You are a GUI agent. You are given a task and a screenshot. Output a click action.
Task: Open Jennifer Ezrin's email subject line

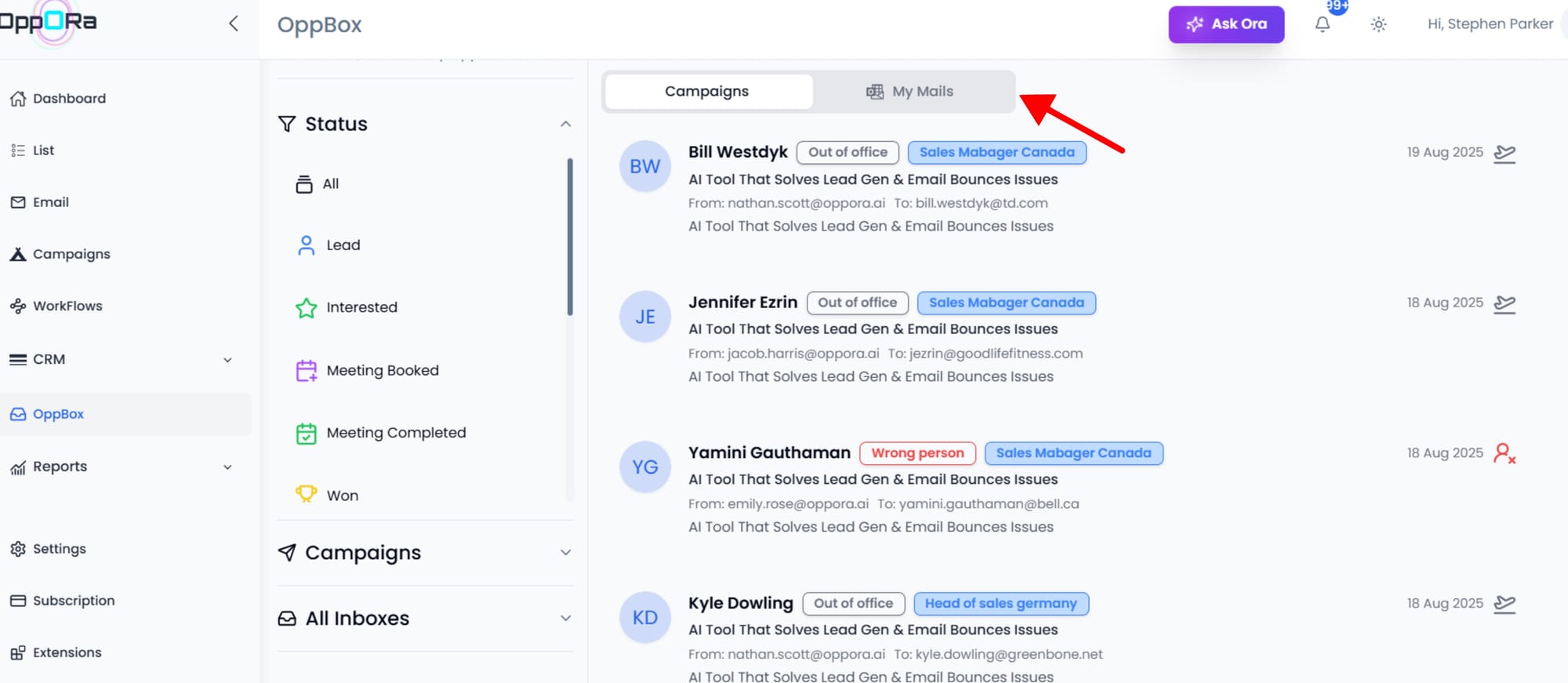873,329
